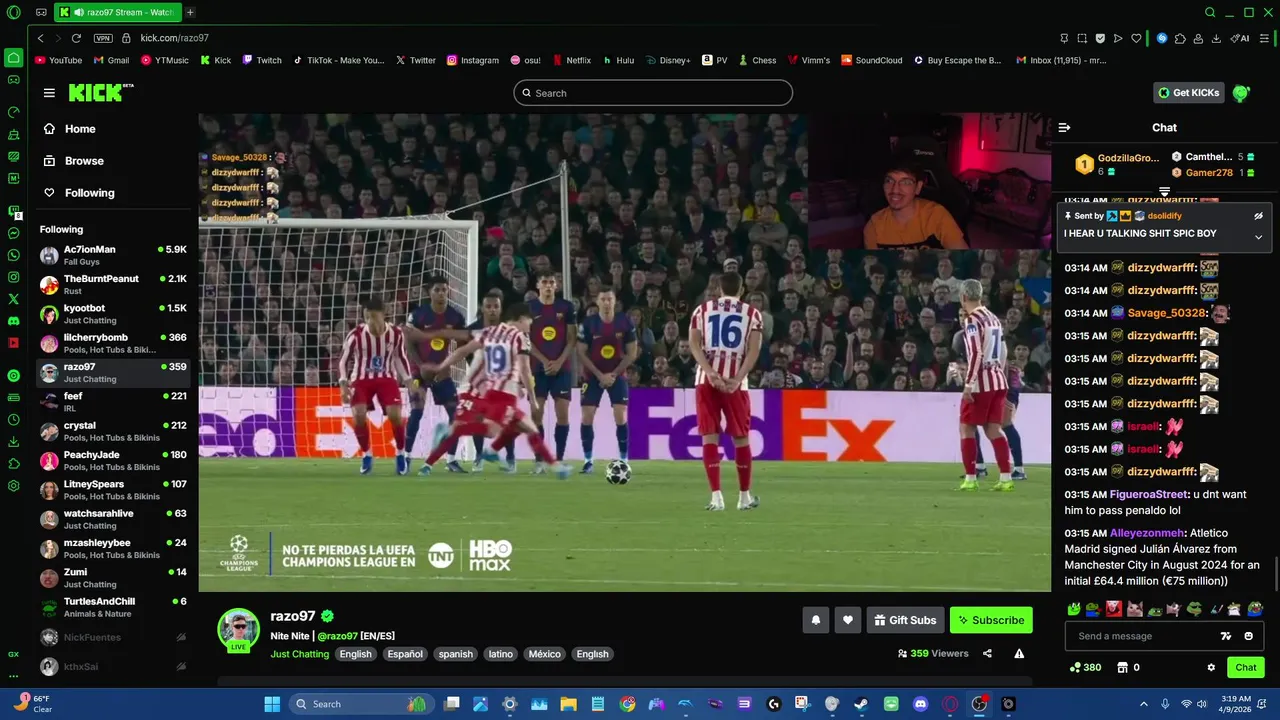Screen dimensions: 1280x720
Task: Click the green profile avatar top right
Action: click(x=1241, y=93)
